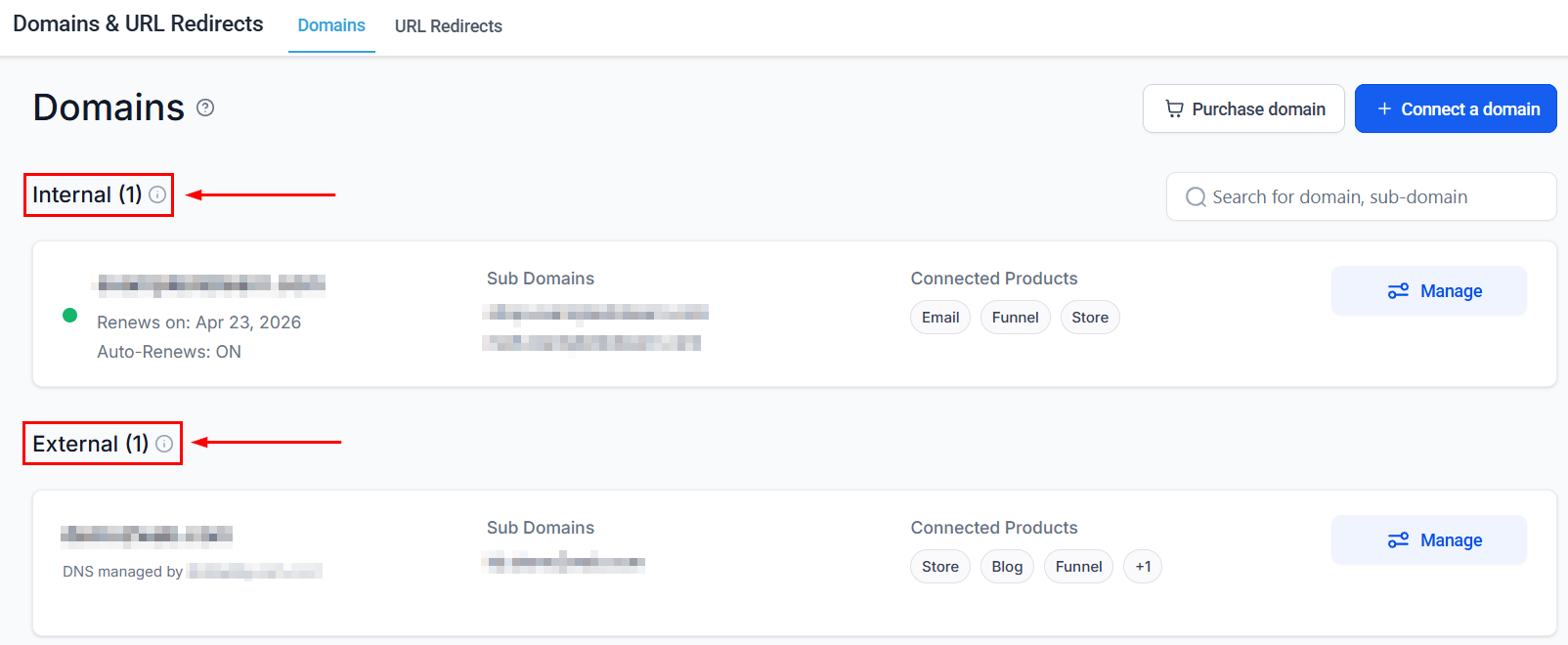Click the blurred sub-domain in the external card

coord(565,562)
